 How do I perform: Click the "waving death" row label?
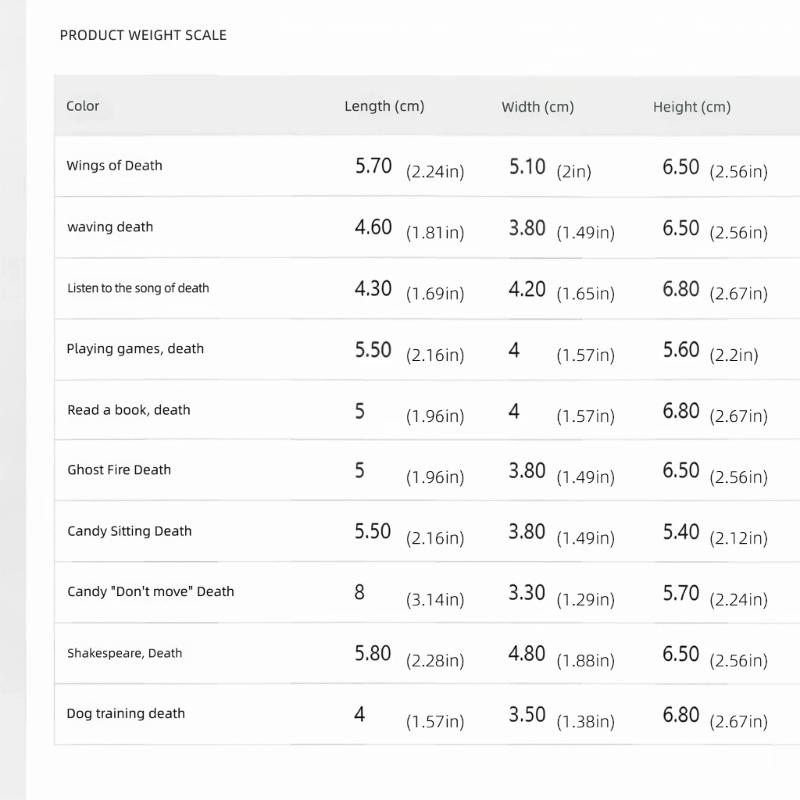[110, 227]
